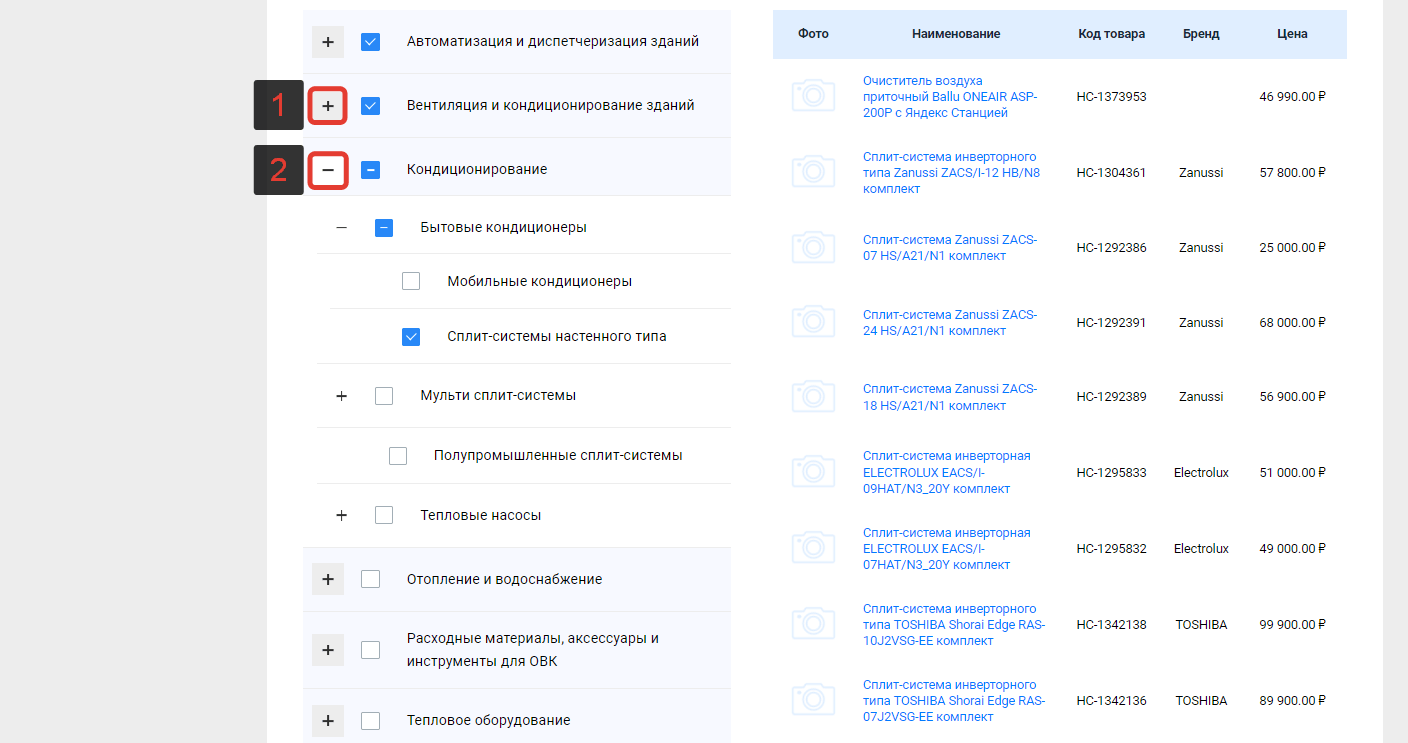
Task: Click photo placeholder for Toshiba RAS-07J2VSG-EE
Action: [x=814, y=700]
